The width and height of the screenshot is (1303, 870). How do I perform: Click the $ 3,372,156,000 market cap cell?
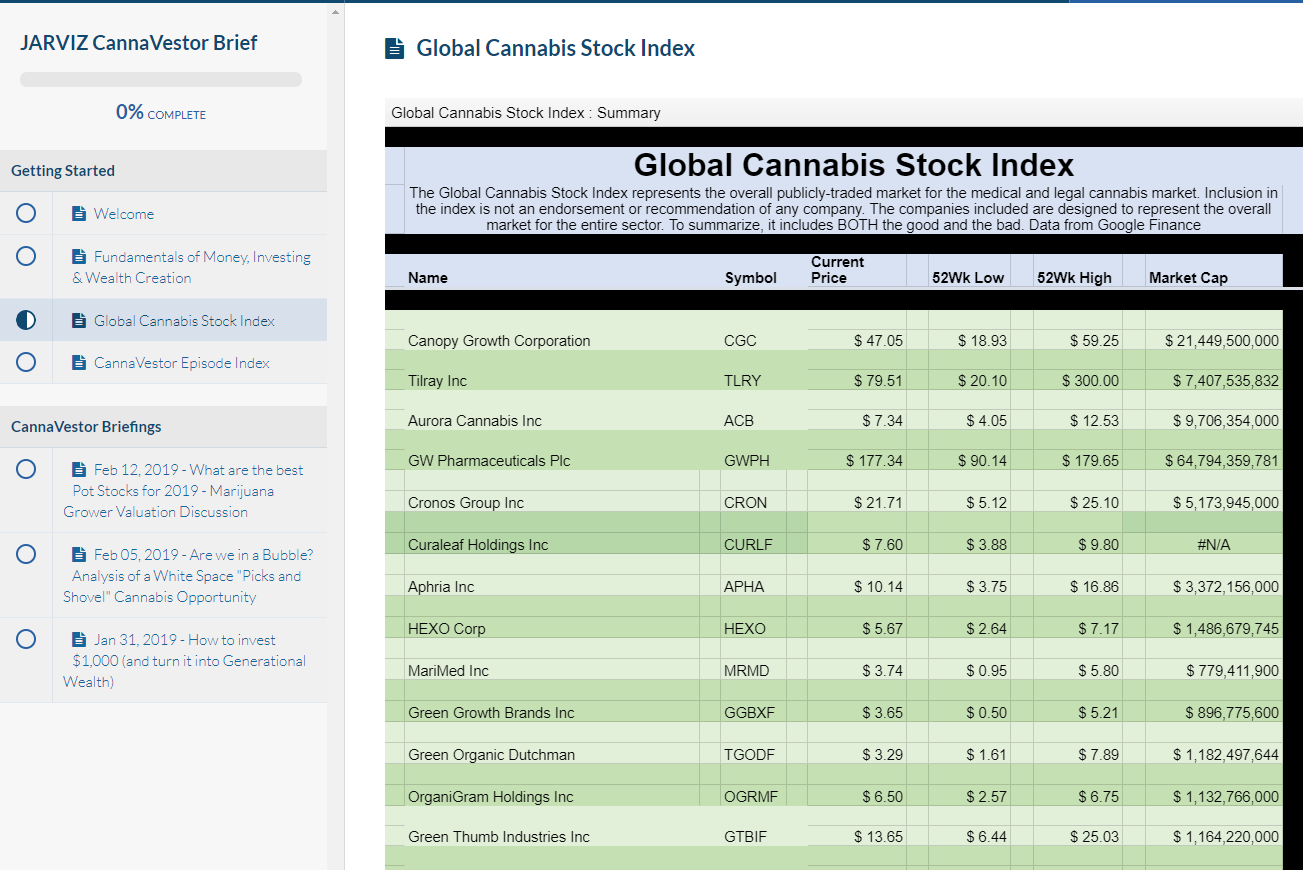coord(1225,587)
